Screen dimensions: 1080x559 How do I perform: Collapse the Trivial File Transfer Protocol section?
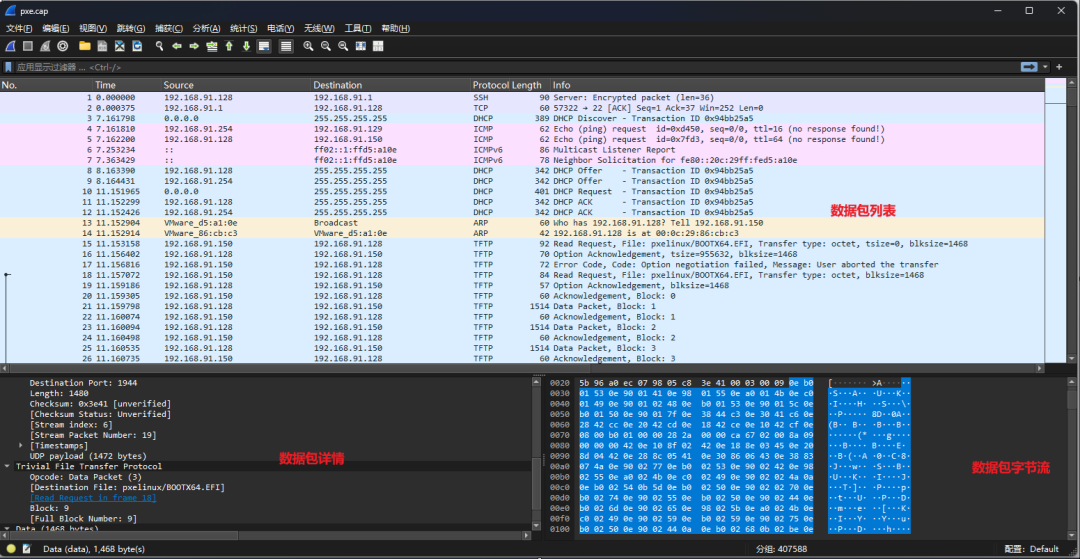click(x=8, y=466)
